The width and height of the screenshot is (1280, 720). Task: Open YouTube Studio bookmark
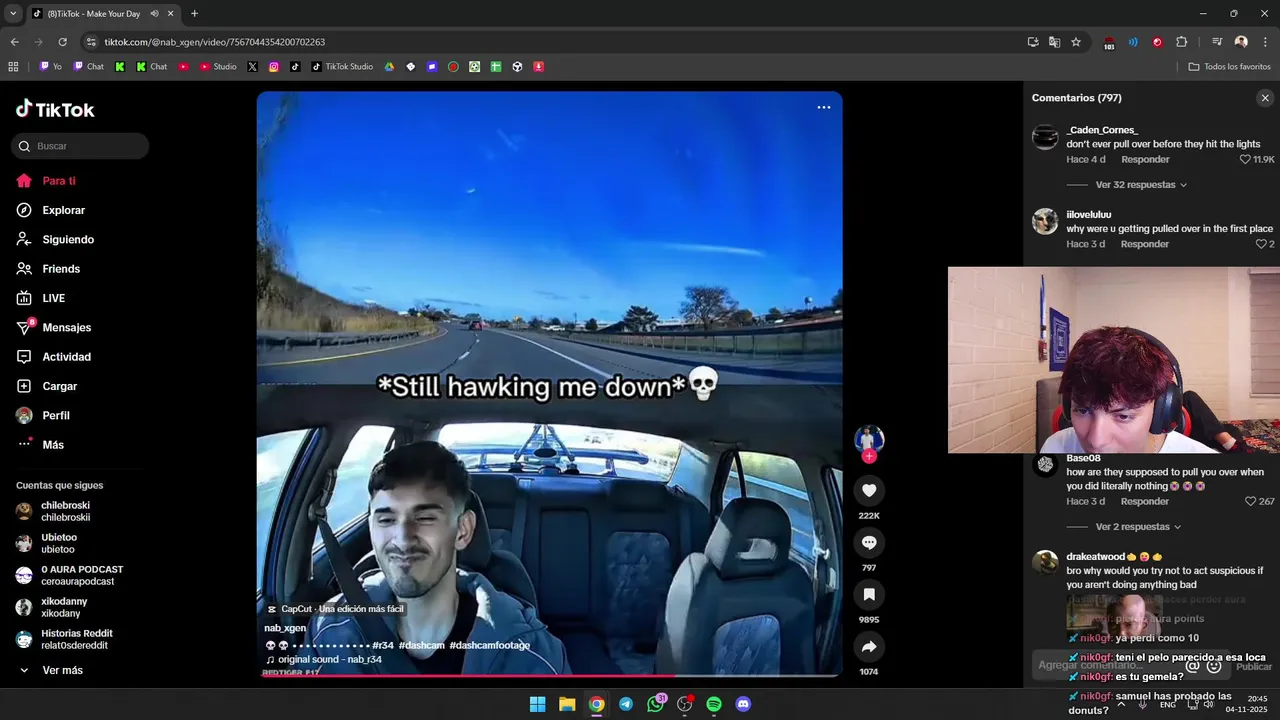(218, 67)
